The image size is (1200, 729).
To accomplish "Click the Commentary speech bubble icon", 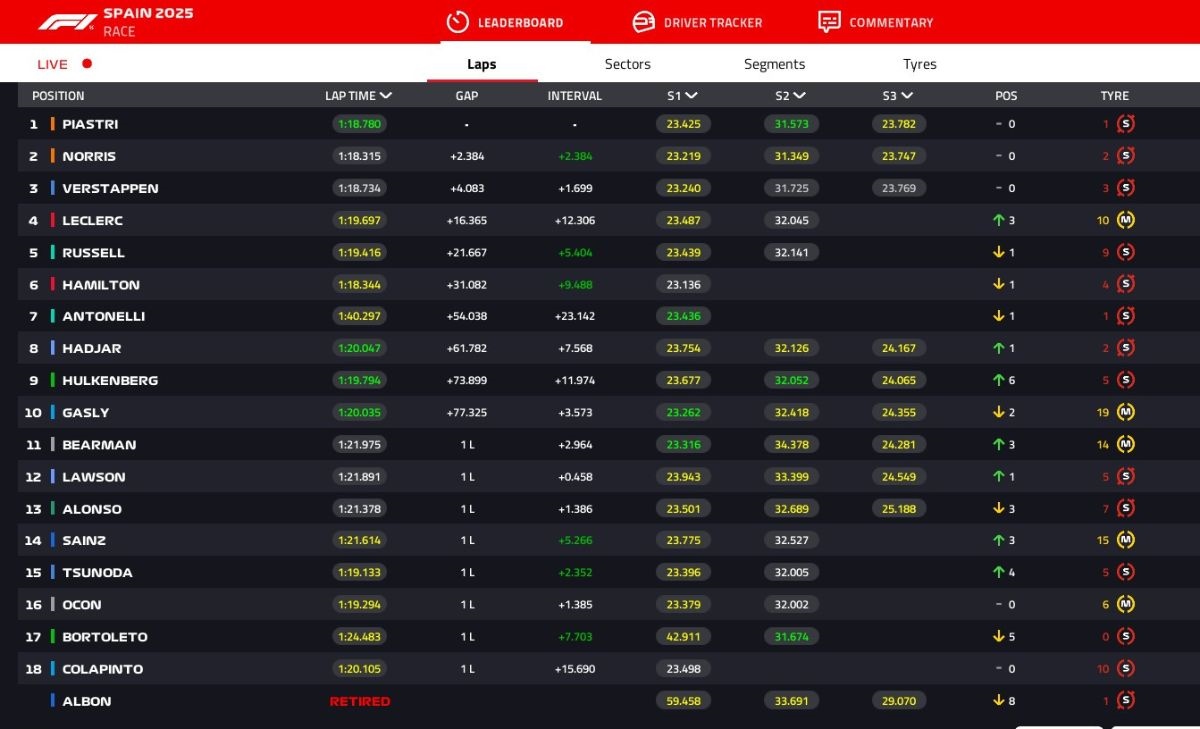I will click(829, 22).
